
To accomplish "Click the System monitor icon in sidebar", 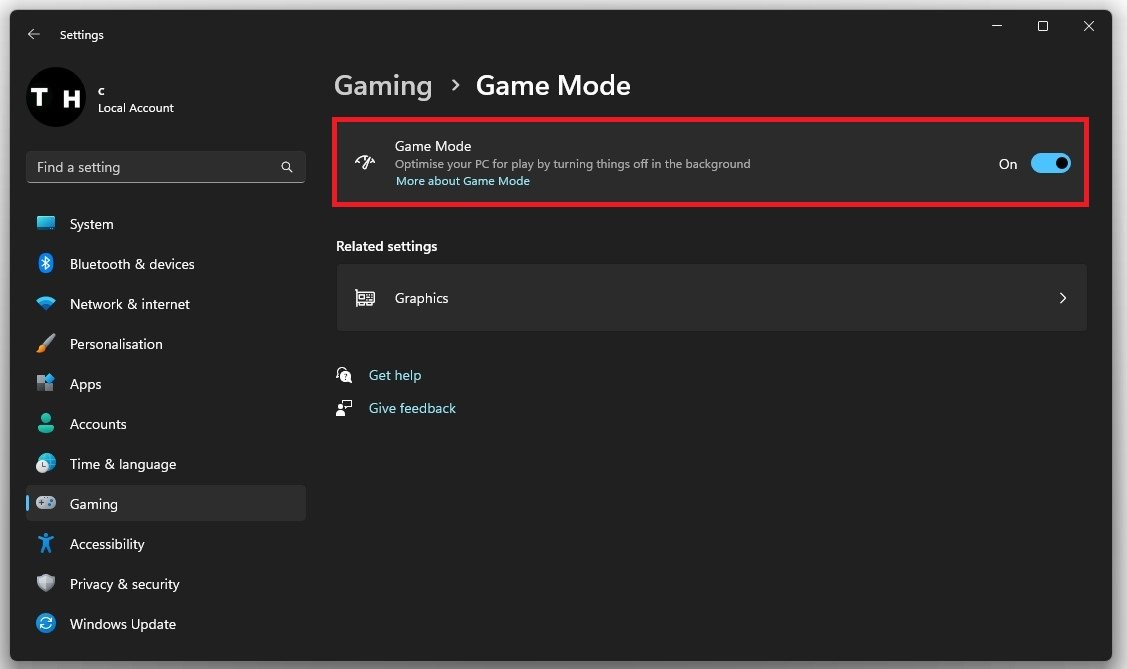I will coord(46,224).
